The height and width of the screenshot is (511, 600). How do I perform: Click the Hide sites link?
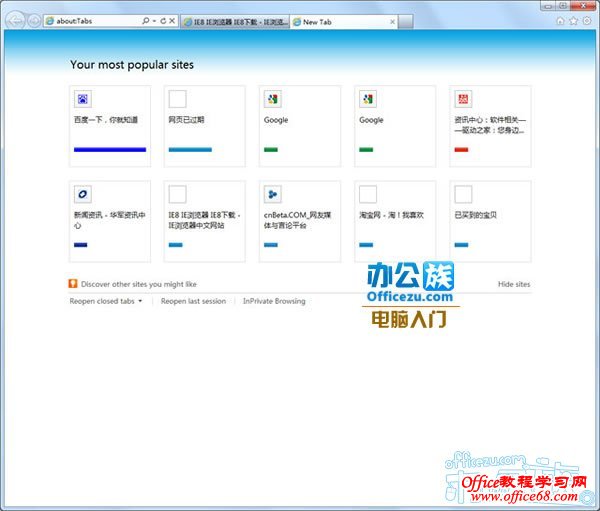(514, 284)
